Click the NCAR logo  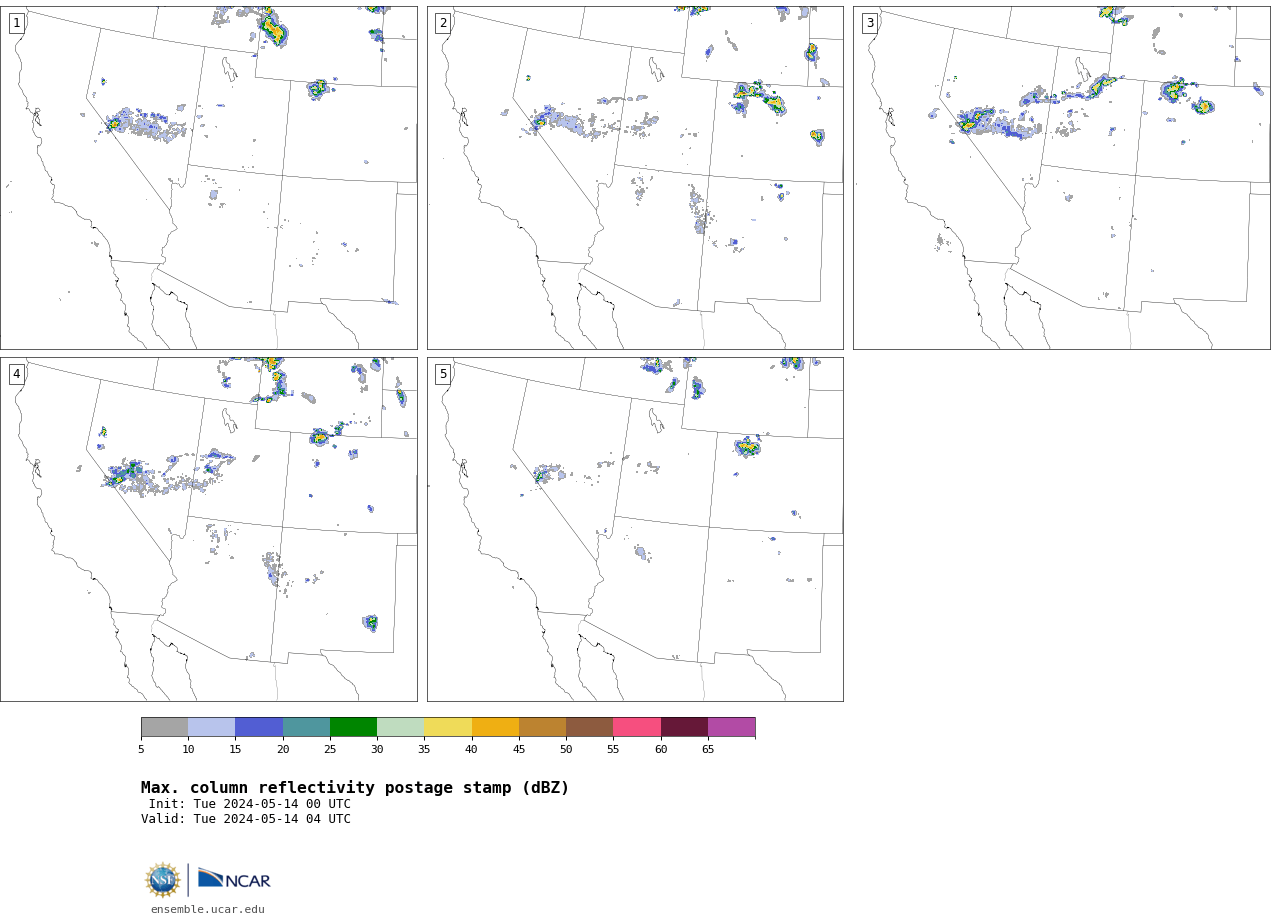(x=234, y=879)
